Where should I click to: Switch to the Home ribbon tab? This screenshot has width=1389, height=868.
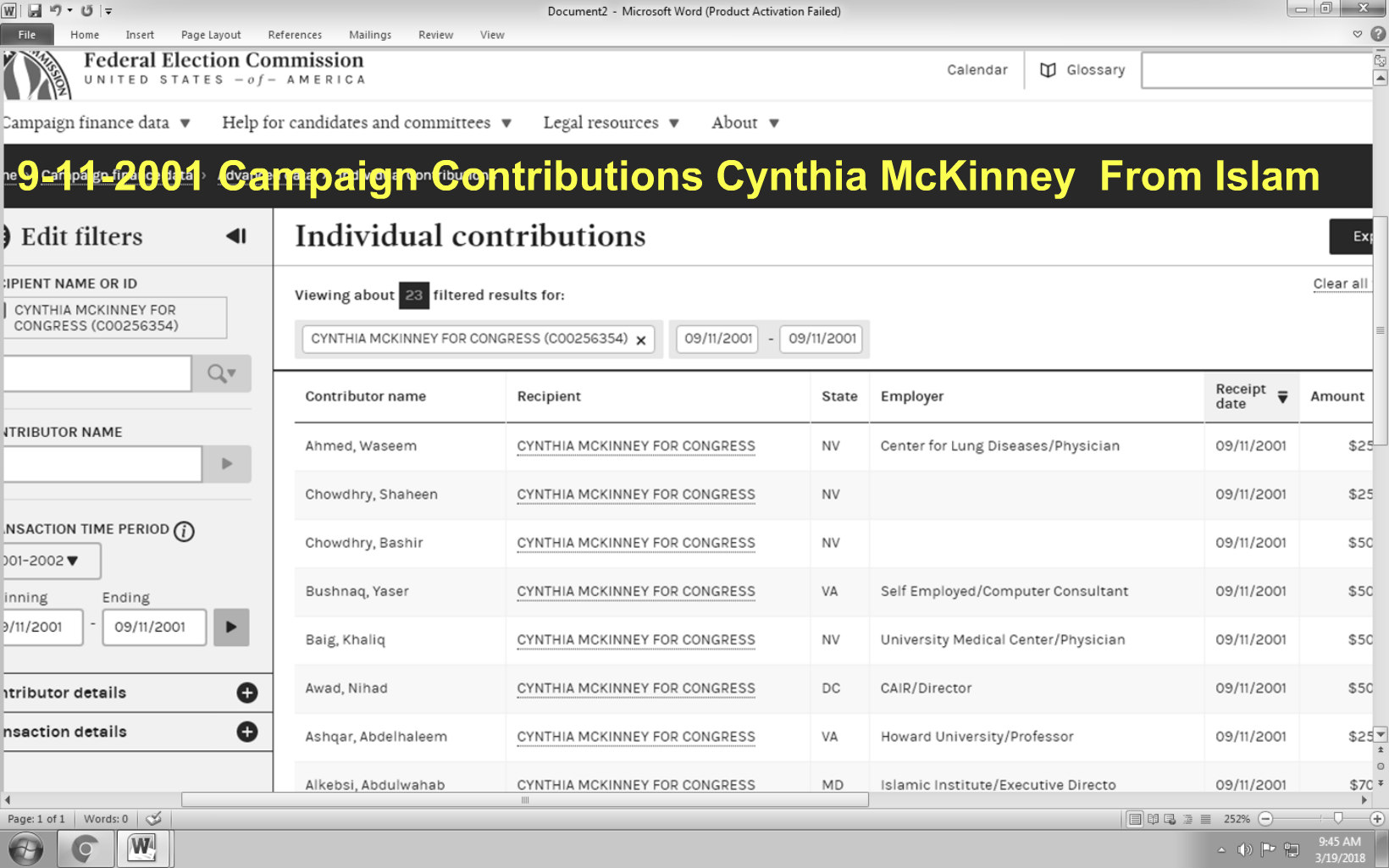(85, 35)
